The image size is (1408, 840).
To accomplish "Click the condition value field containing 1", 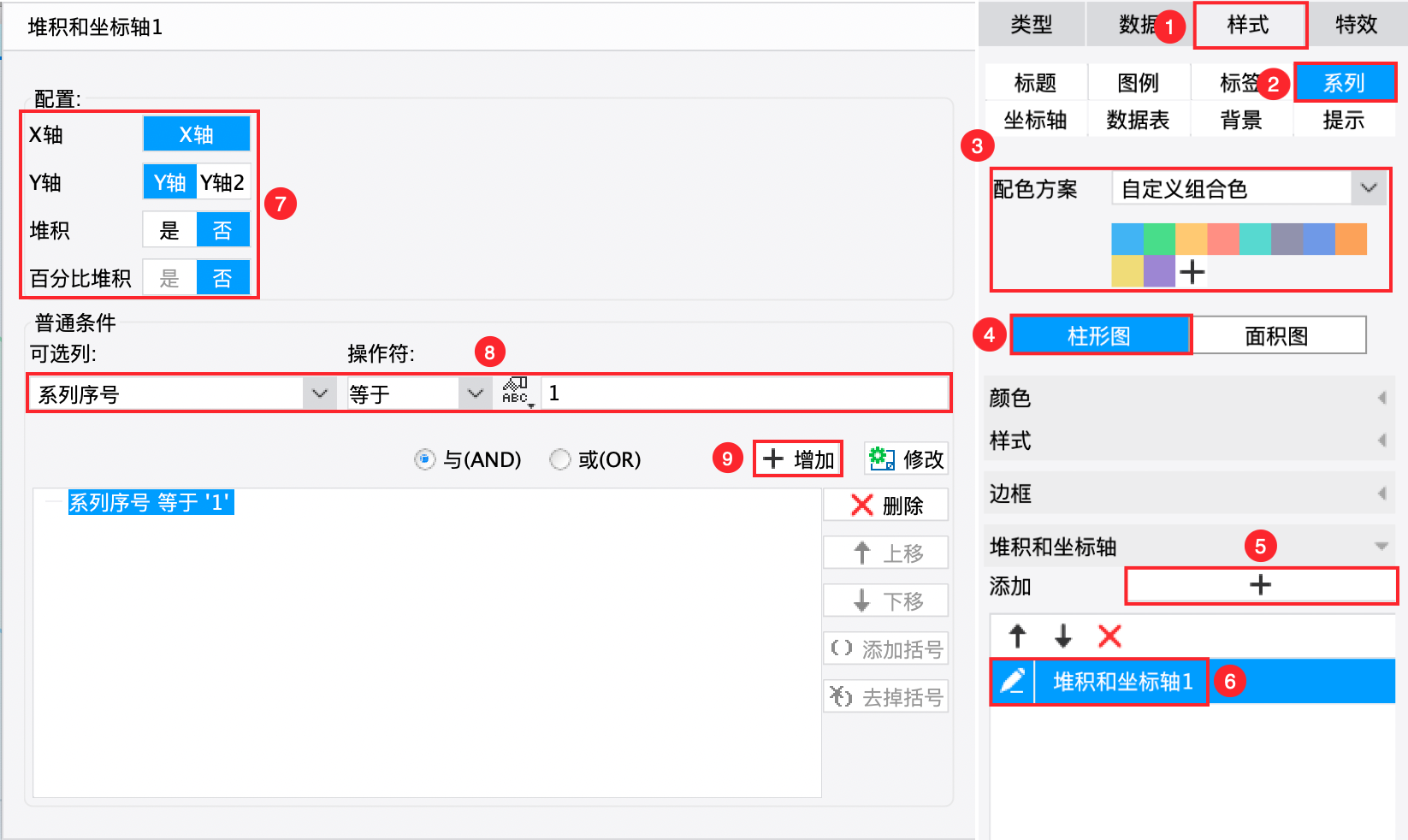I will [744, 393].
